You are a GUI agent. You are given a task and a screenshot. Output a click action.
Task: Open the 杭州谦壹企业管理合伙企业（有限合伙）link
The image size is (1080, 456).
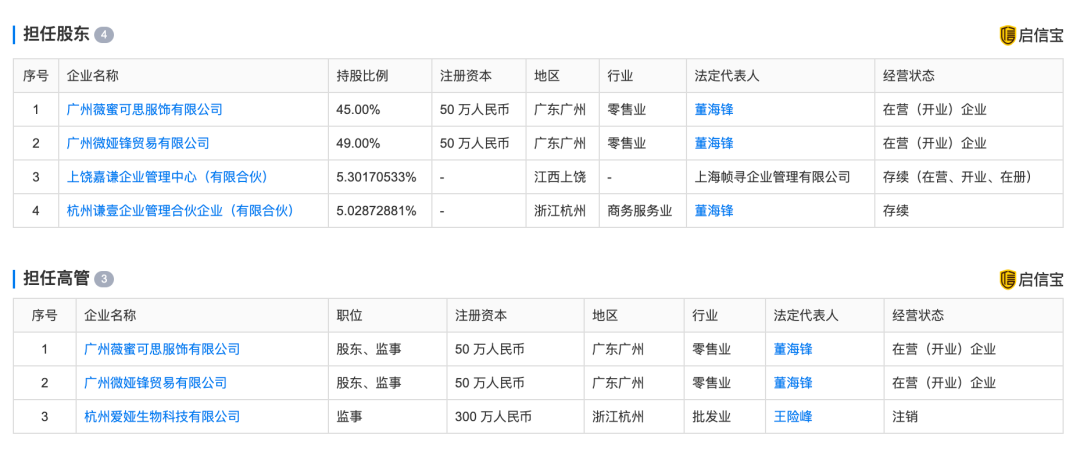point(180,211)
